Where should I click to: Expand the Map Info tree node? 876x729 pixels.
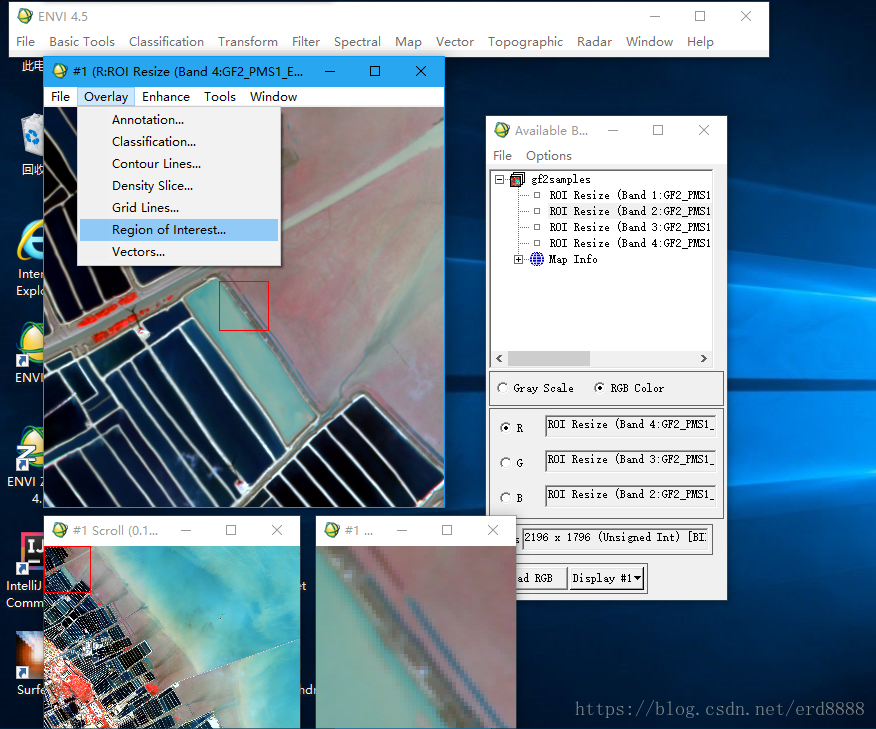pyautogui.click(x=518, y=259)
